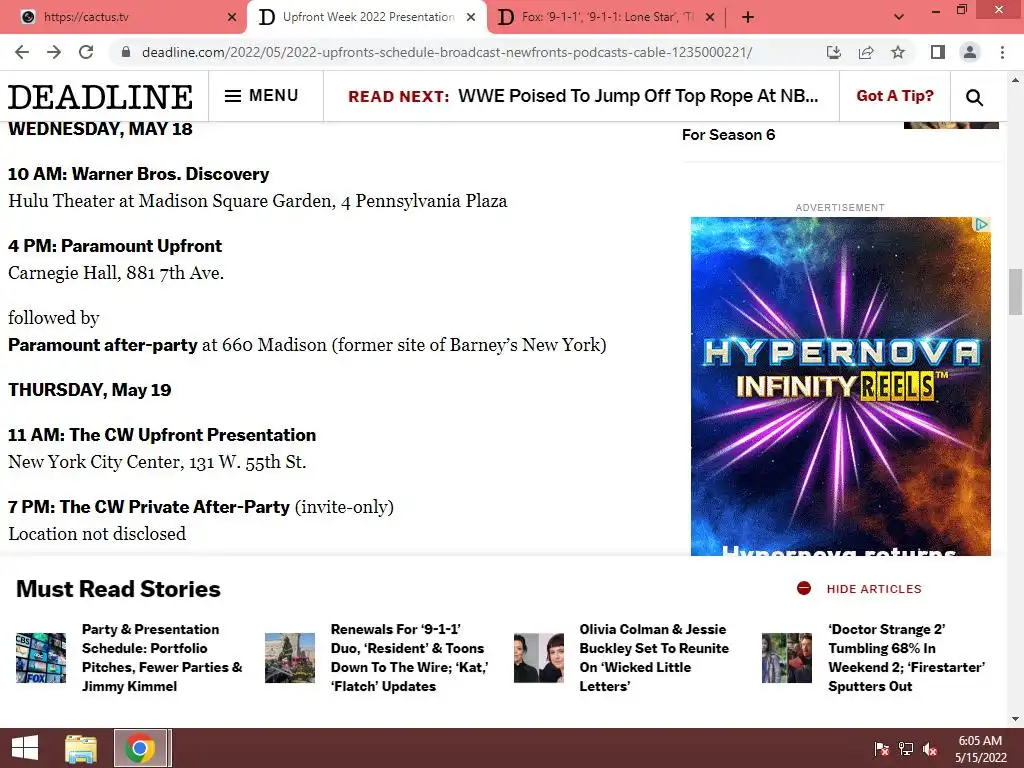Click the Doctor Strange story thumbnail
The width and height of the screenshot is (1024, 768).
click(787, 658)
